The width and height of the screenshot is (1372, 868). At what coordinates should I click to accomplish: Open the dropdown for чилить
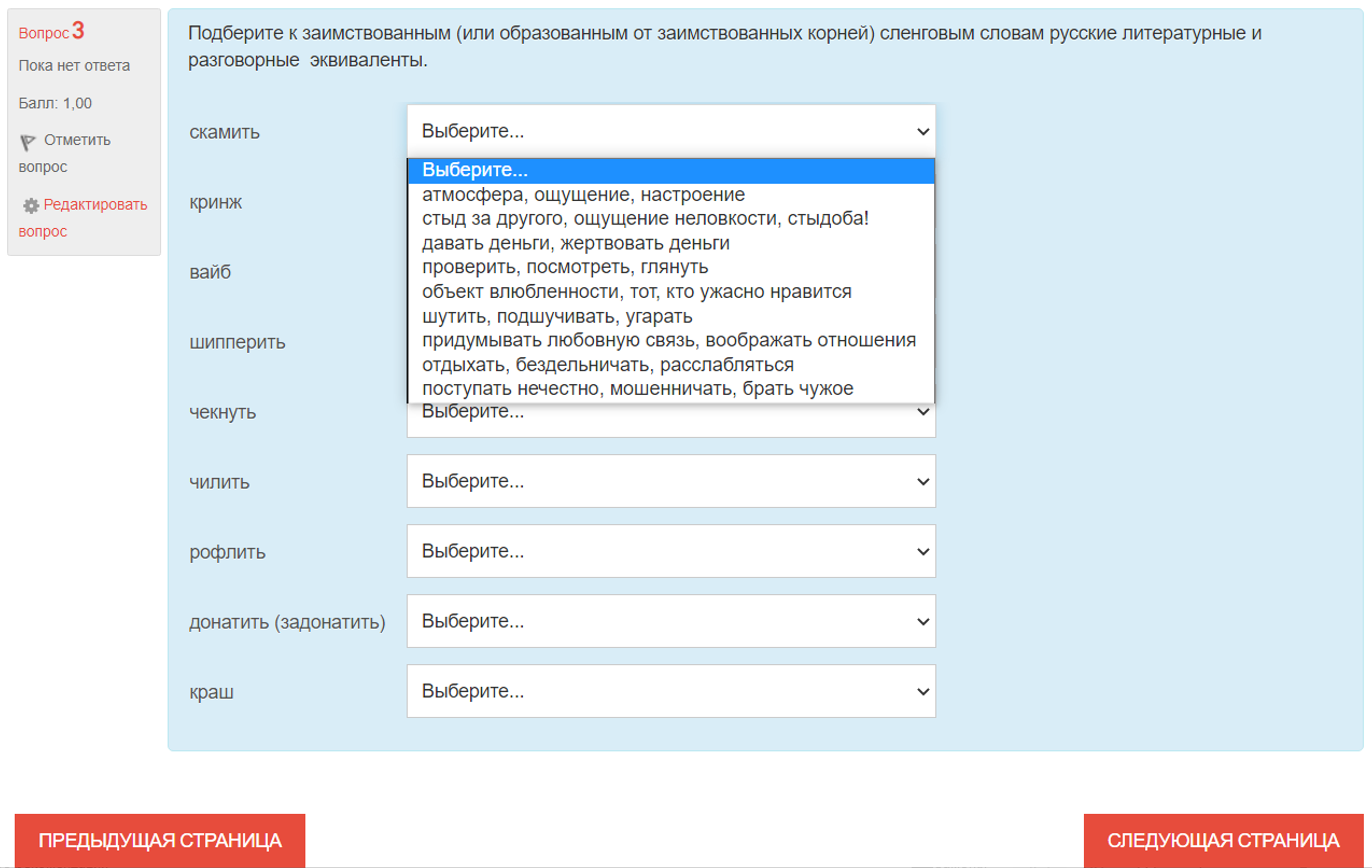tap(671, 481)
